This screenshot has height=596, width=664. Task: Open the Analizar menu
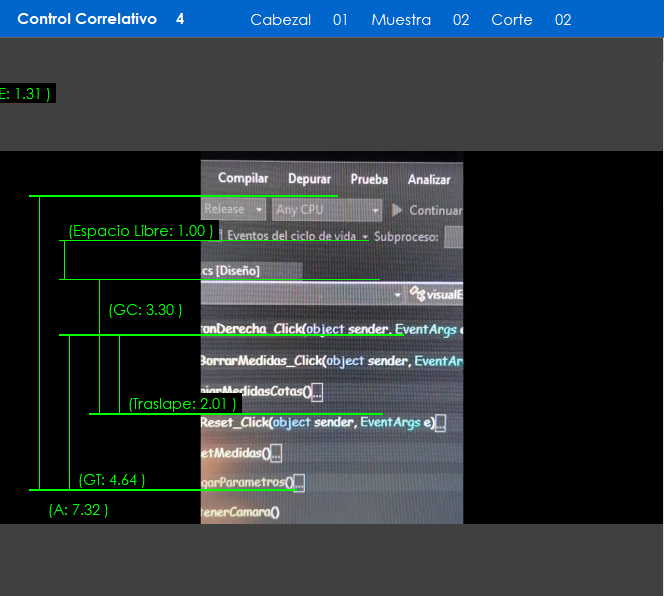[x=429, y=180]
